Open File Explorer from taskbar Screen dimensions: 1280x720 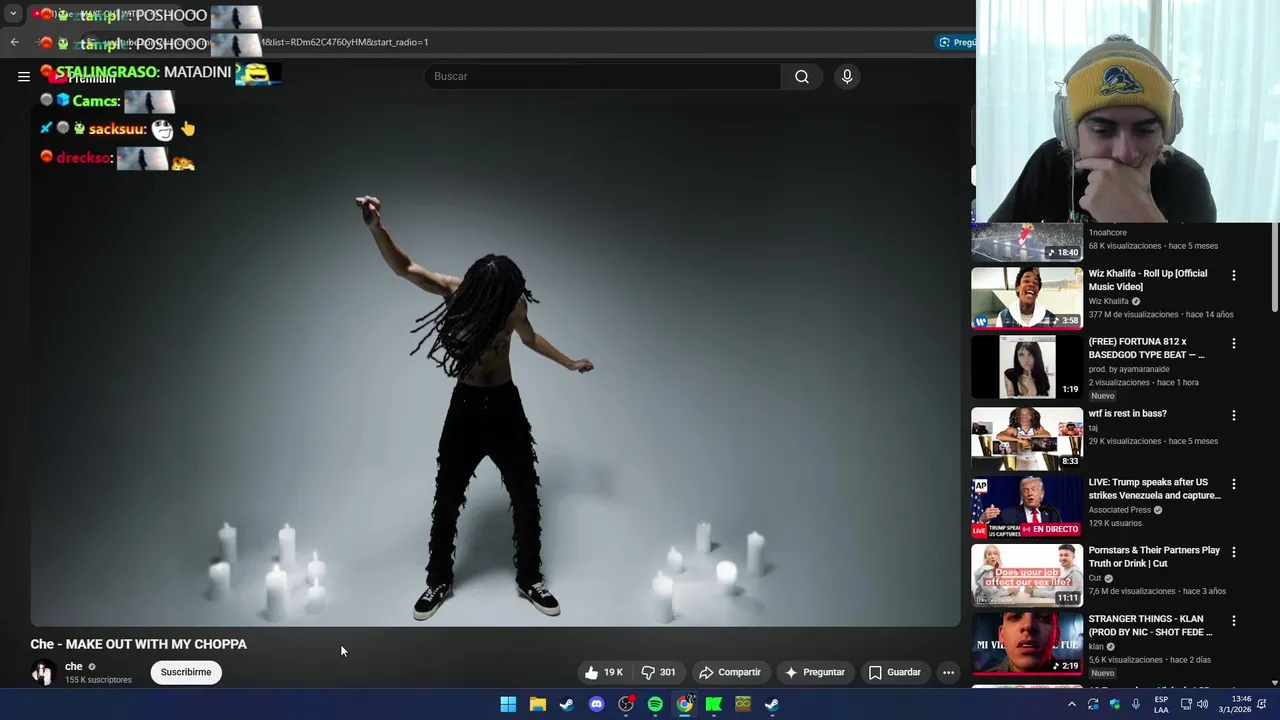pos(538,704)
